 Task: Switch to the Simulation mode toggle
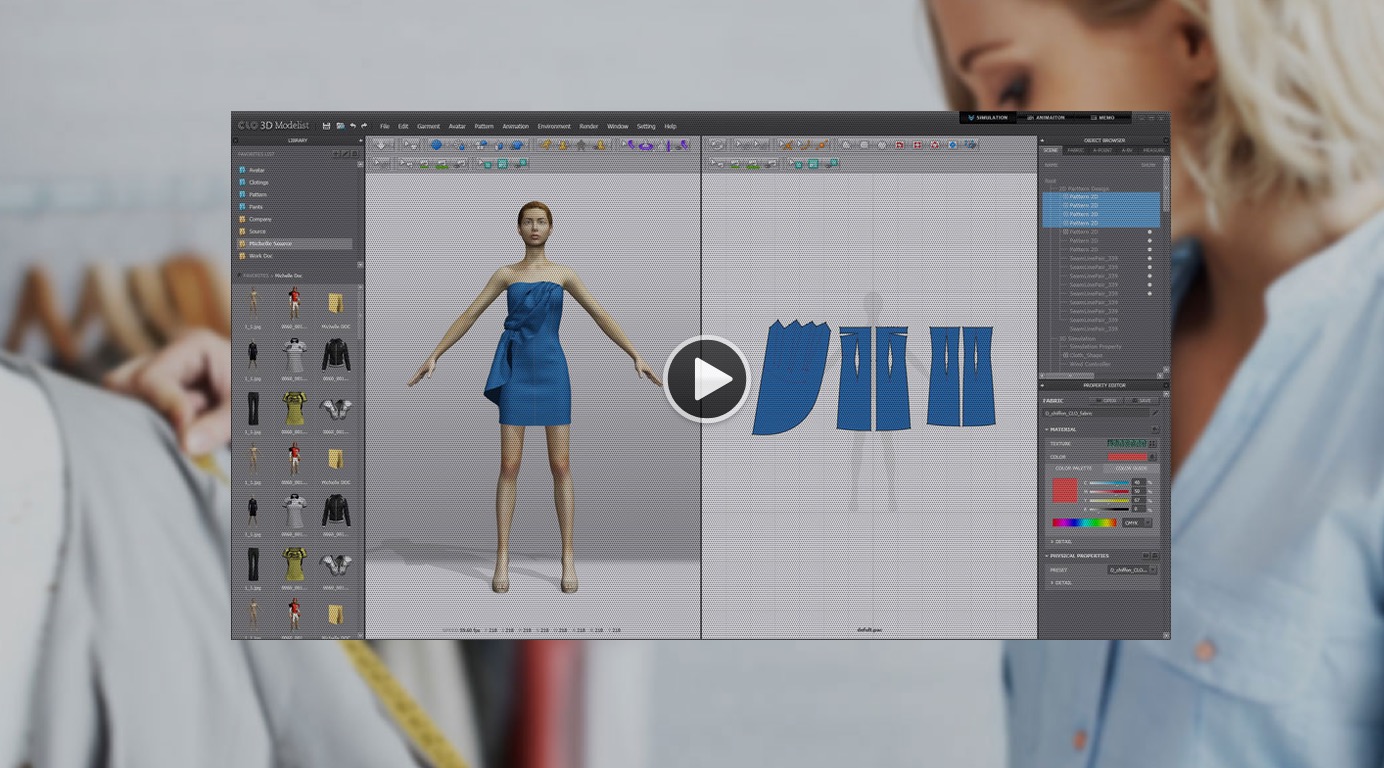988,118
